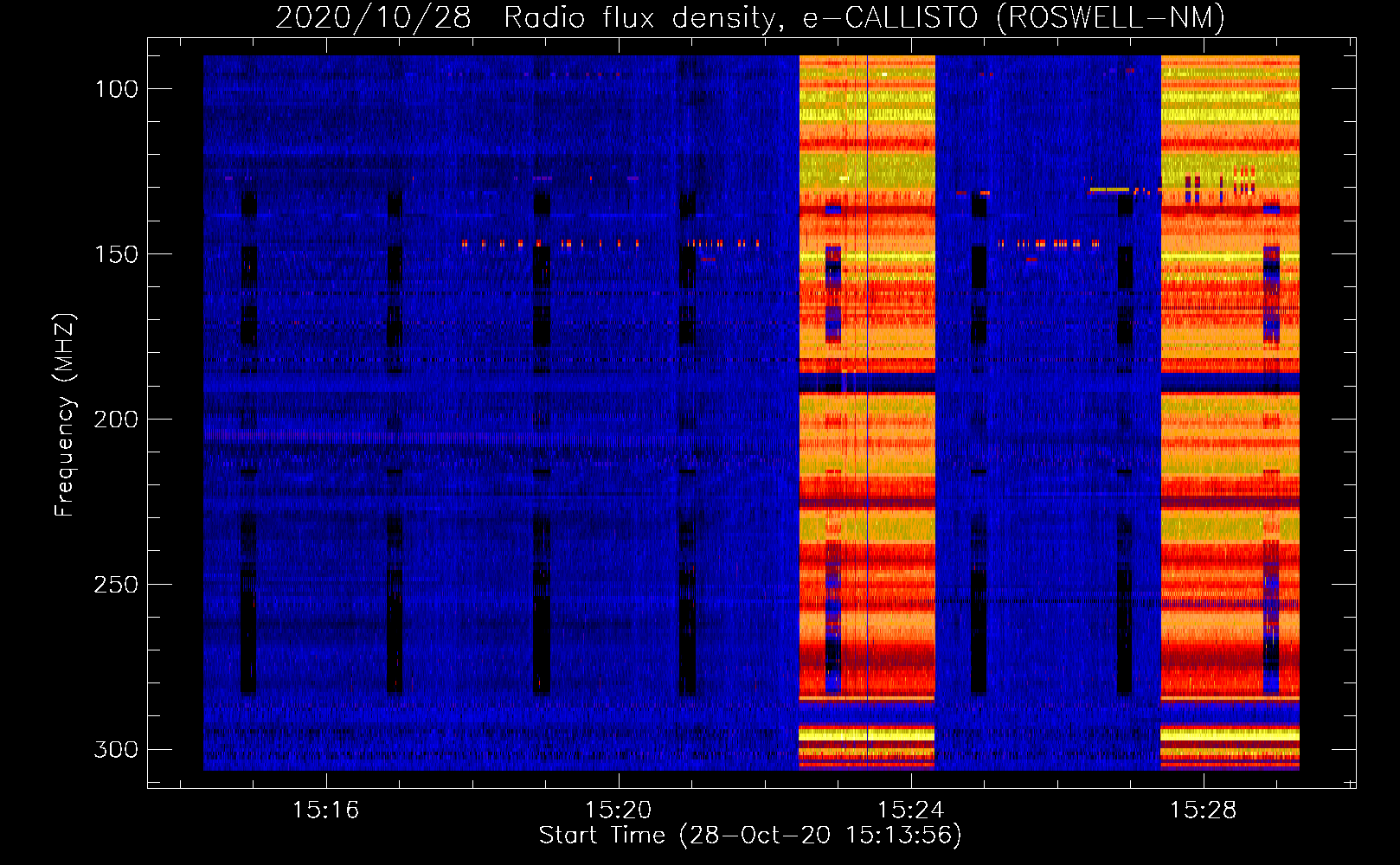Click the 200 frequency tick label

click(116, 420)
